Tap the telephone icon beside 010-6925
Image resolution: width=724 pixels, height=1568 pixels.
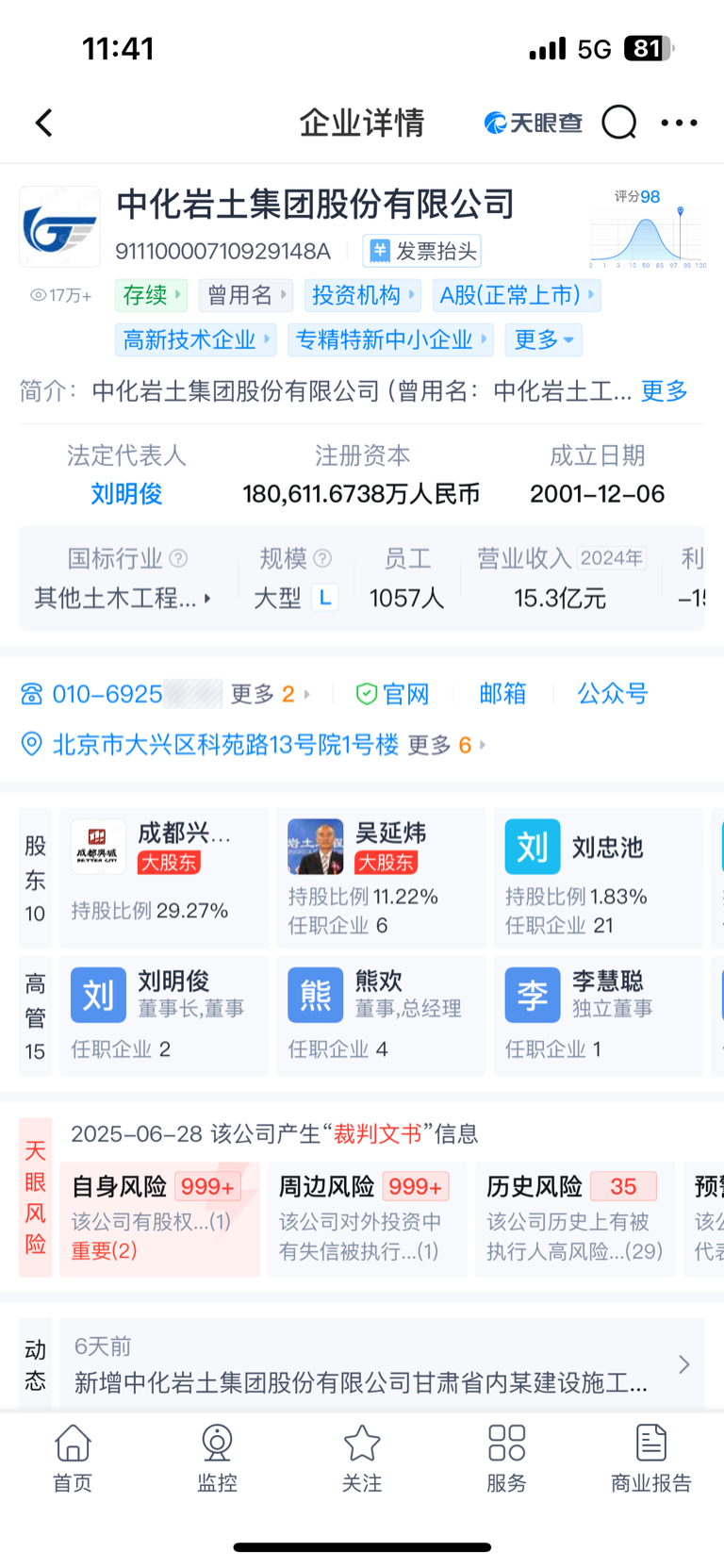coord(31,694)
